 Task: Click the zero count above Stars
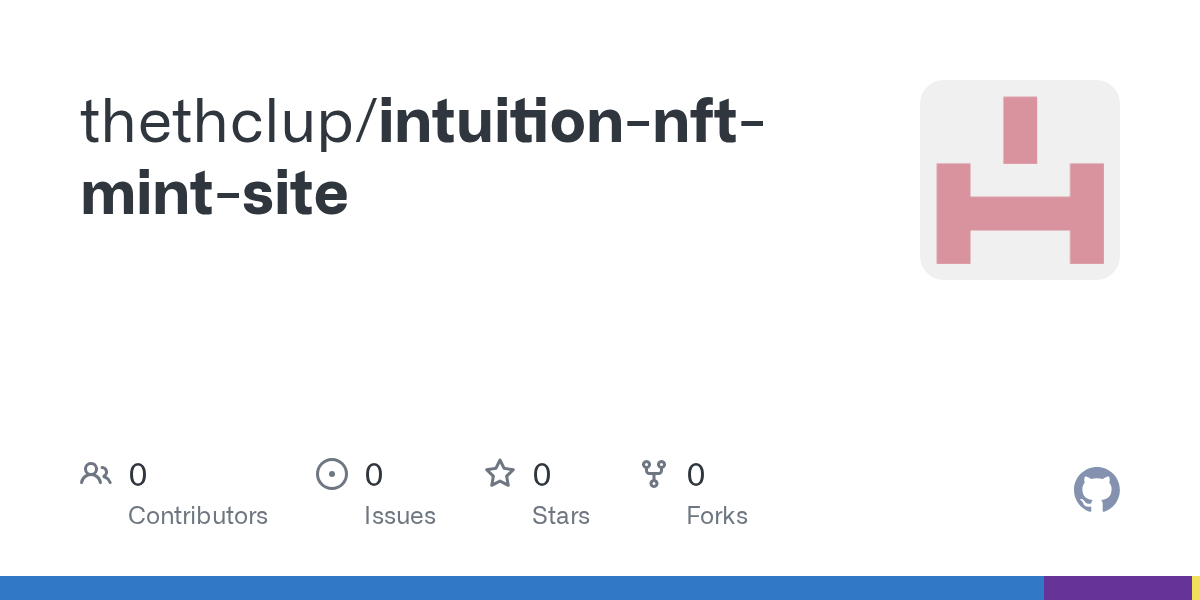pos(542,475)
